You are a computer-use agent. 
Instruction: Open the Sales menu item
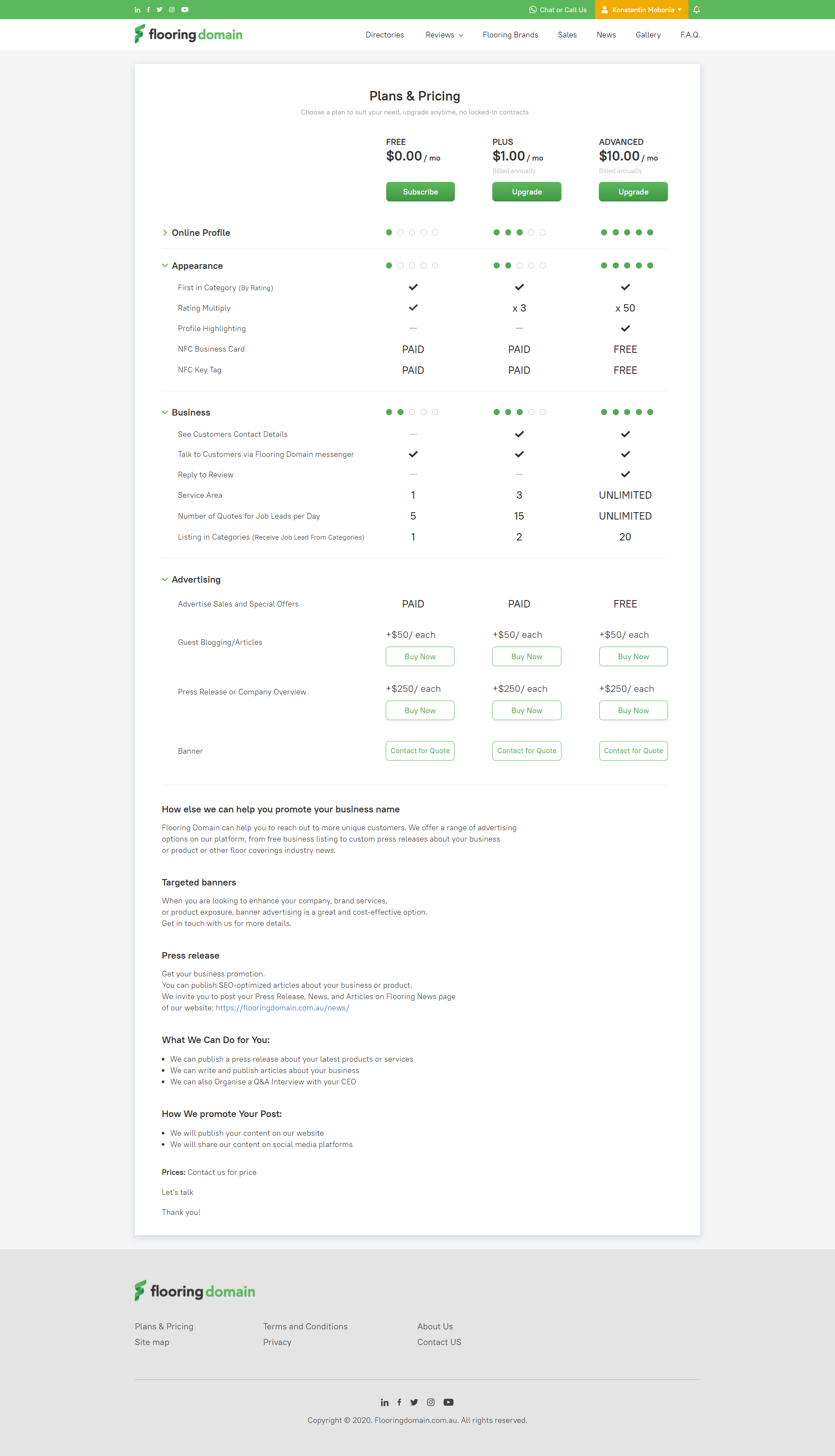point(567,35)
